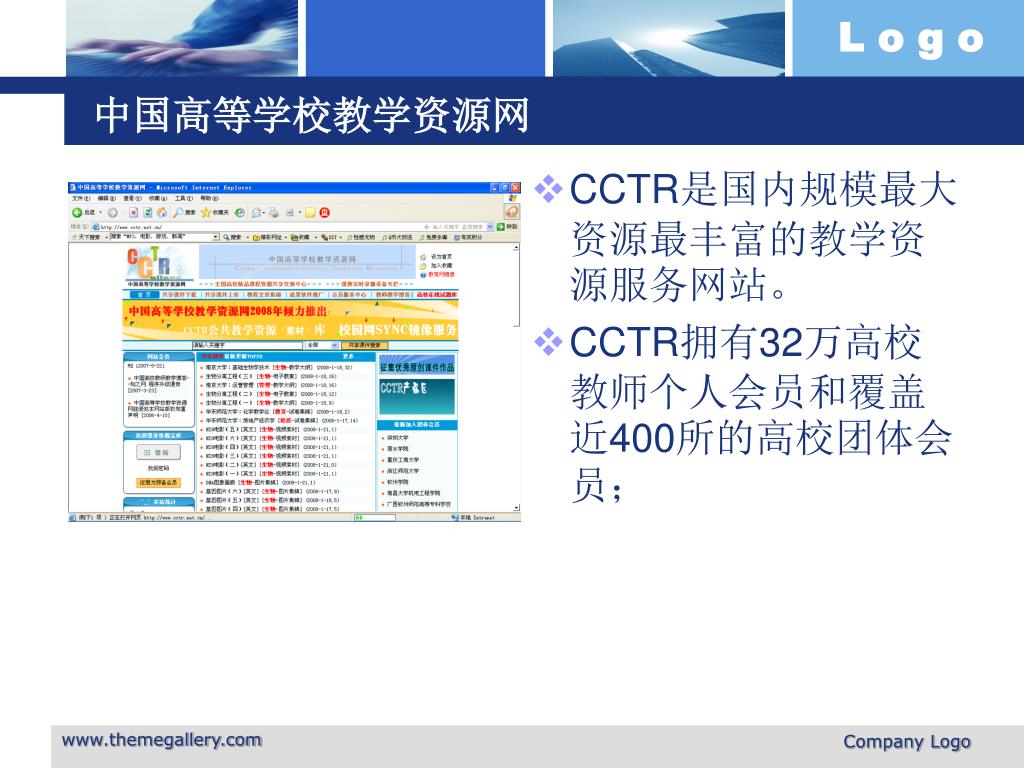Screen dimensions: 1024x768
Task: Open the 征集优秀原创课件作品 banner
Action: click(x=417, y=366)
